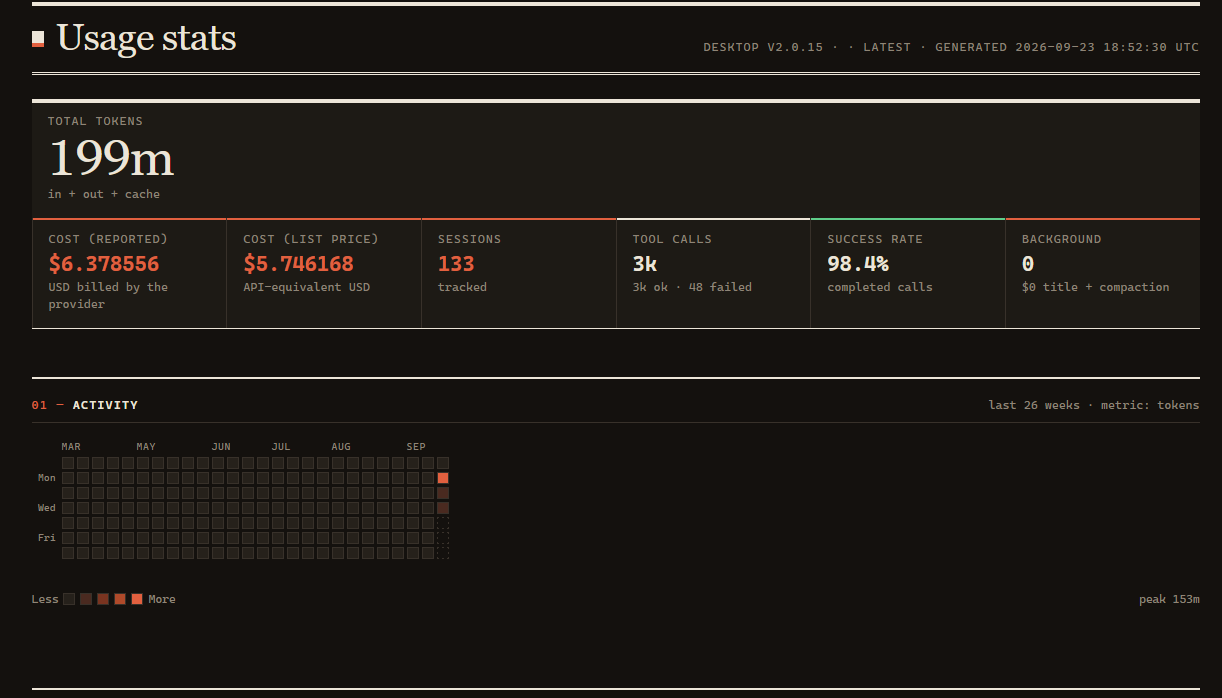Select the $6.378556 reported cost value

click(x=104, y=264)
